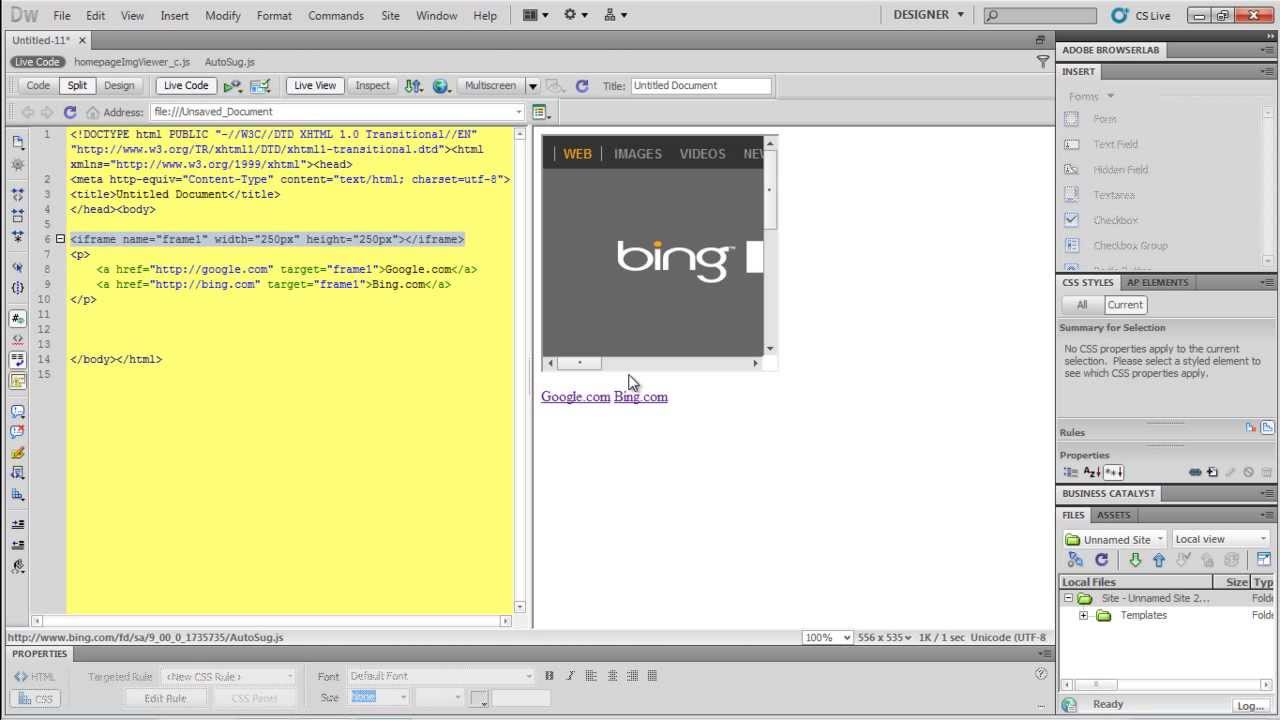Open the Insert menu
The width and height of the screenshot is (1280, 720).
[174, 16]
